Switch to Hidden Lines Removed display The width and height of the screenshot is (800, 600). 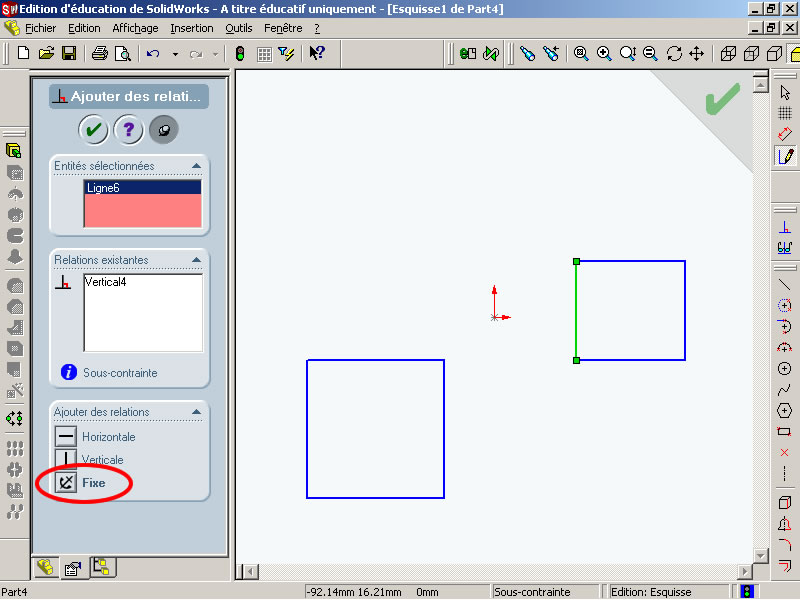click(774, 54)
